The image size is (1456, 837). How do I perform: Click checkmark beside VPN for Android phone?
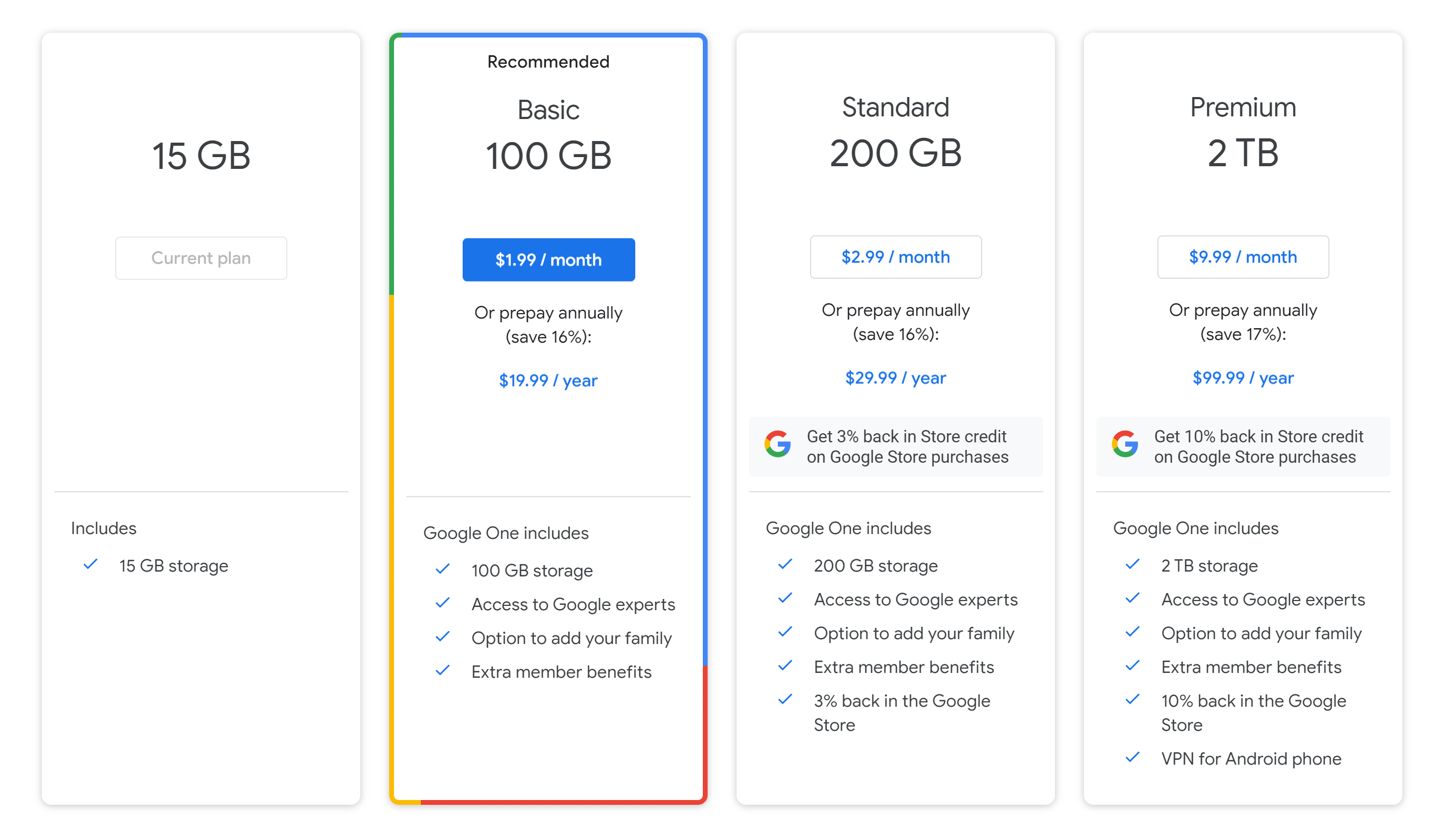1132,757
